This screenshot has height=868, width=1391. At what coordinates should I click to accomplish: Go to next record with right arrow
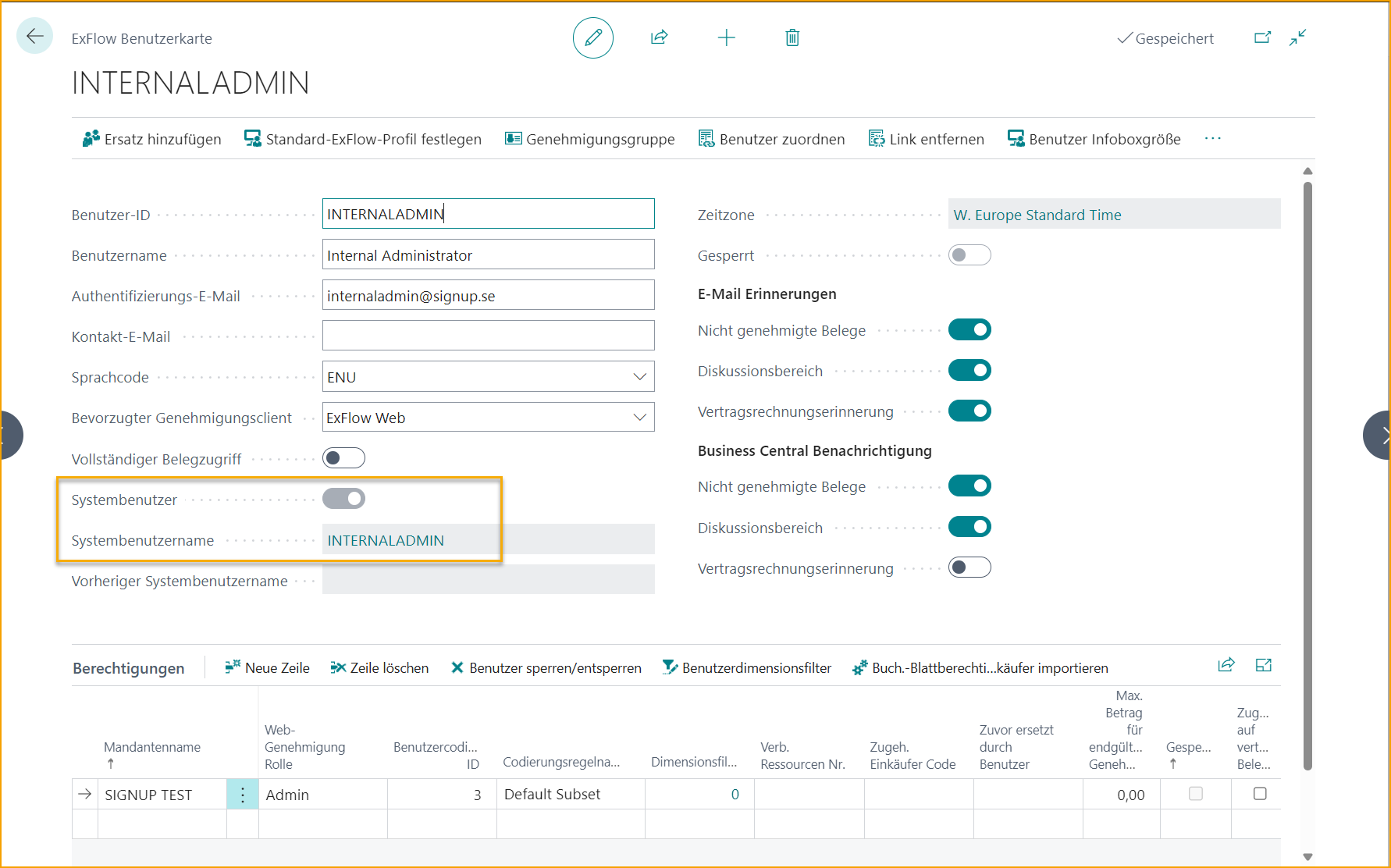pos(1379,436)
